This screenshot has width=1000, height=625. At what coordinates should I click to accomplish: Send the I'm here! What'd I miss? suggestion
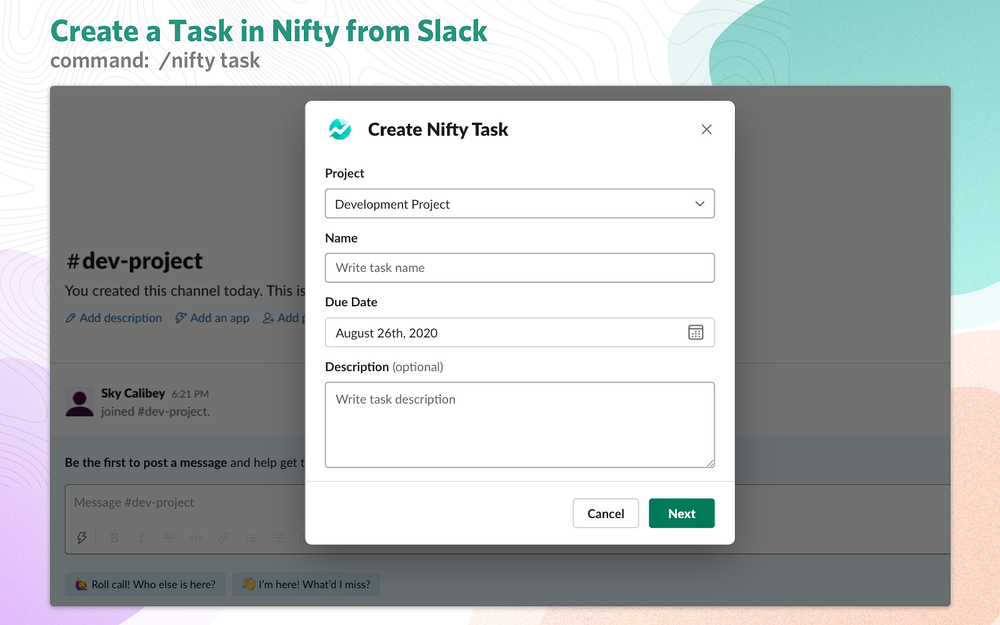(306, 584)
